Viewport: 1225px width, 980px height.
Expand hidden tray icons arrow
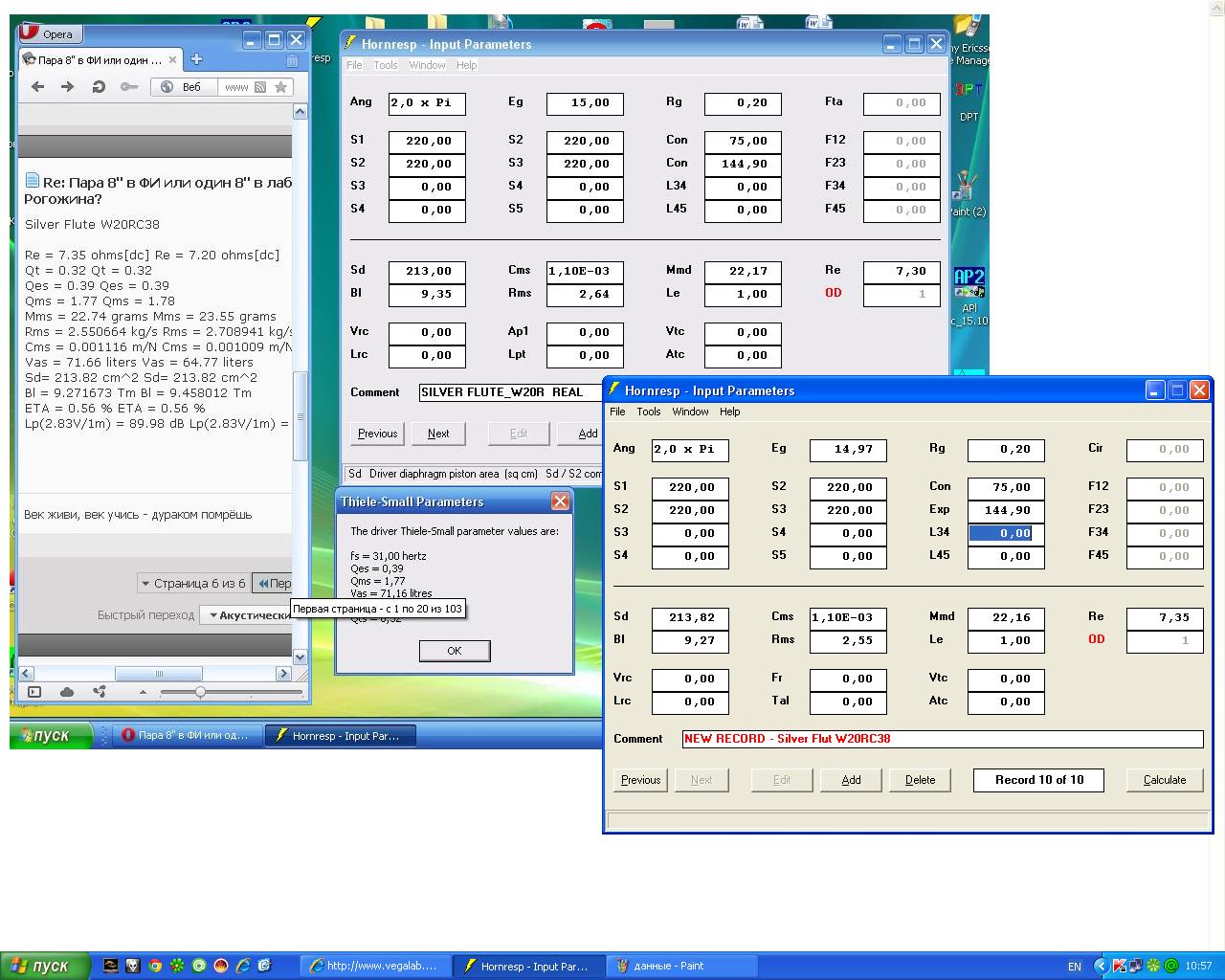pos(1101,967)
